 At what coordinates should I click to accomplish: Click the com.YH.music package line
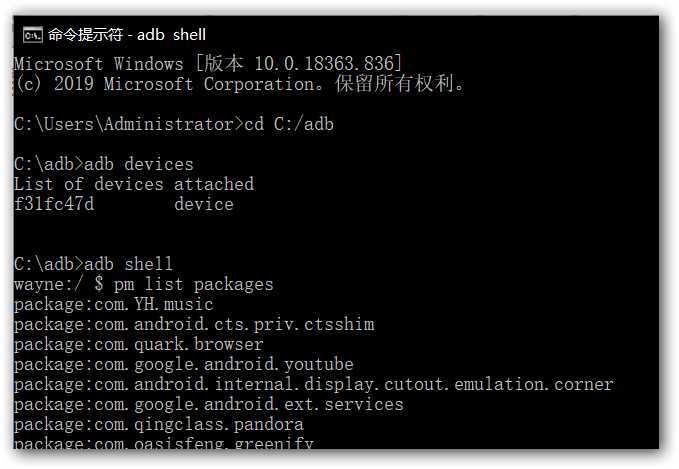coord(113,304)
